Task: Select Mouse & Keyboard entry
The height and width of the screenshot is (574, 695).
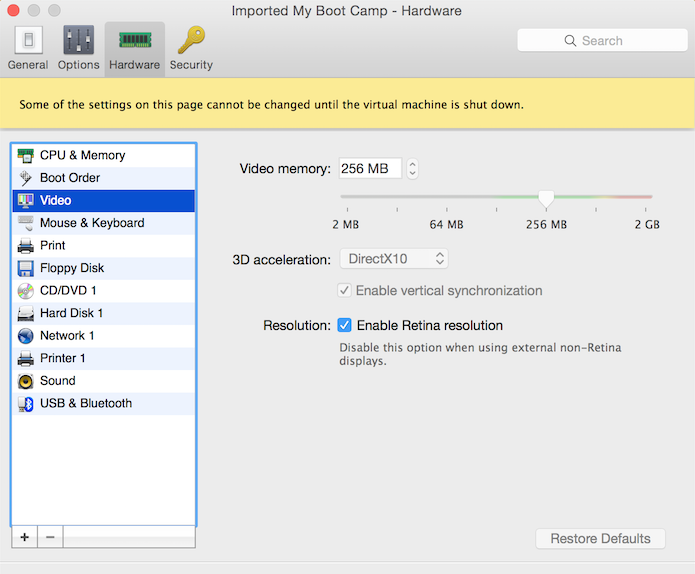Action: point(103,223)
